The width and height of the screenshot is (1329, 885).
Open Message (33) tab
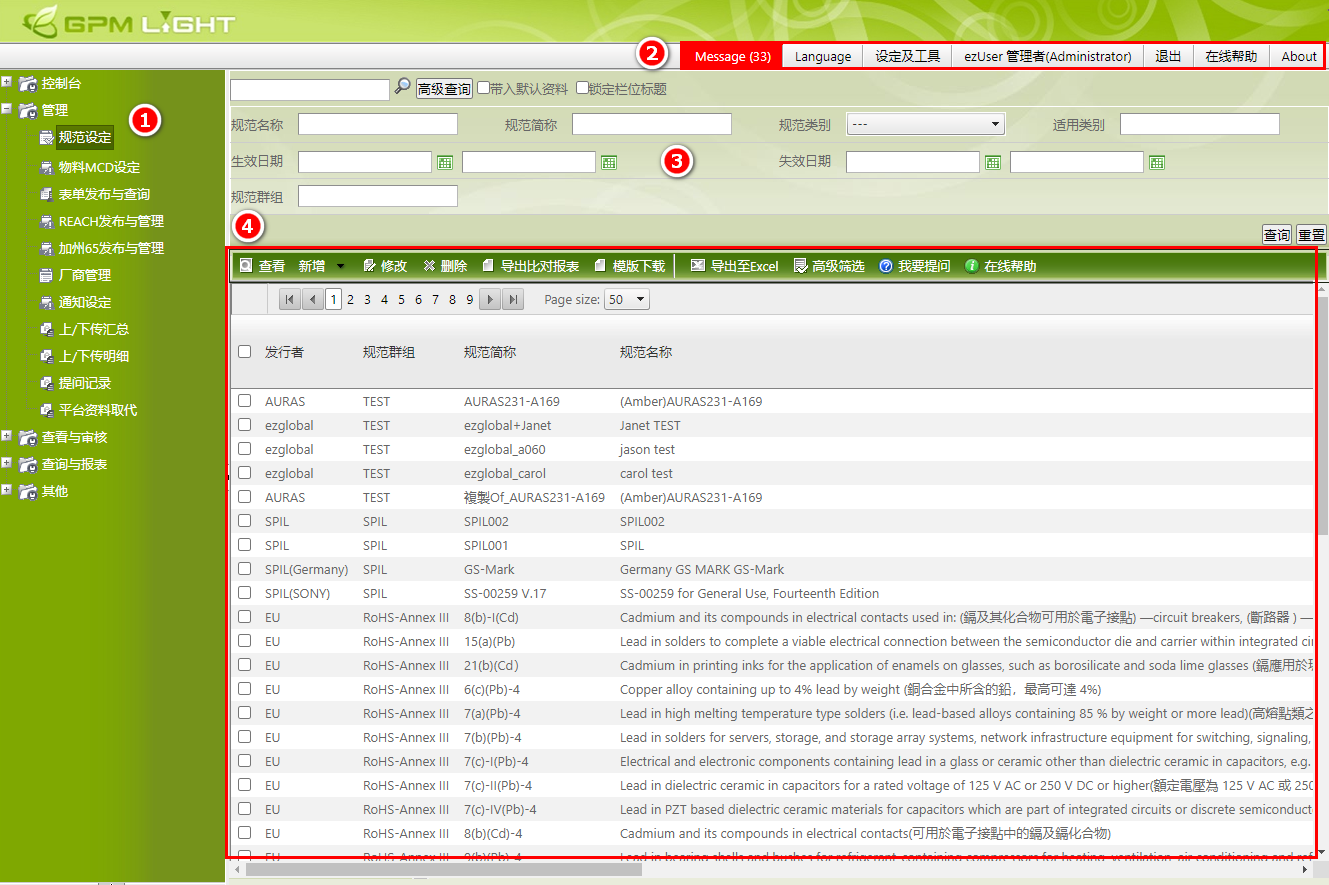(732, 56)
